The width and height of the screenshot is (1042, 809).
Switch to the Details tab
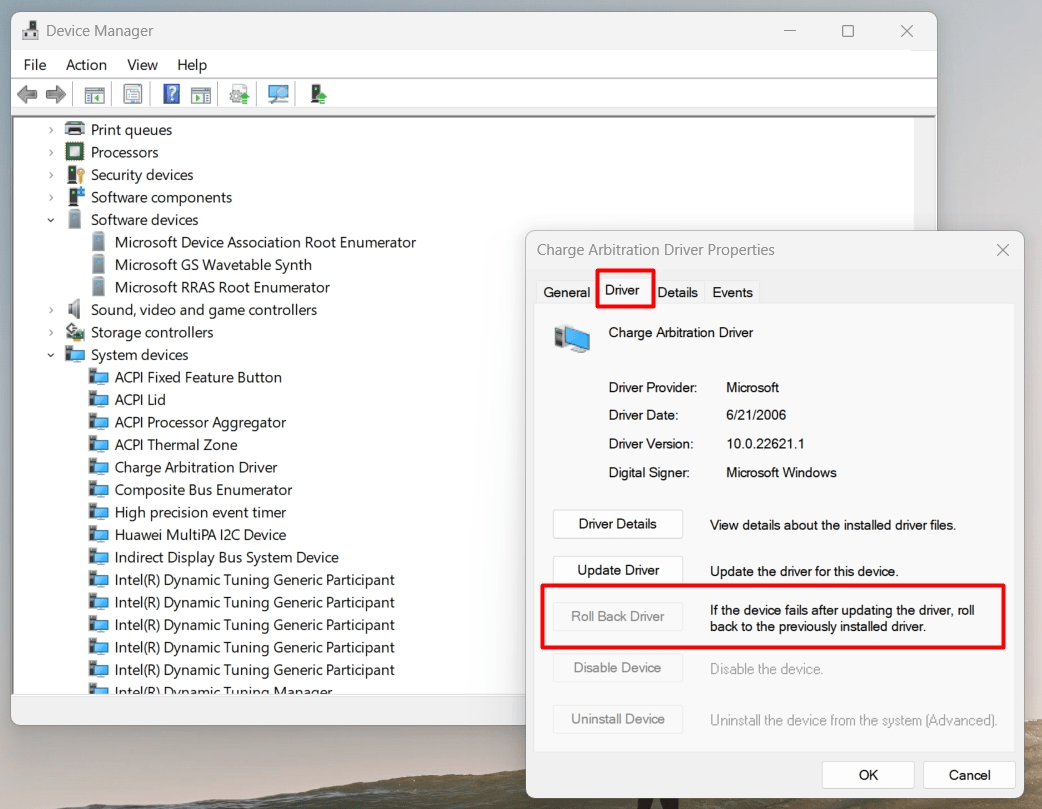(x=678, y=292)
